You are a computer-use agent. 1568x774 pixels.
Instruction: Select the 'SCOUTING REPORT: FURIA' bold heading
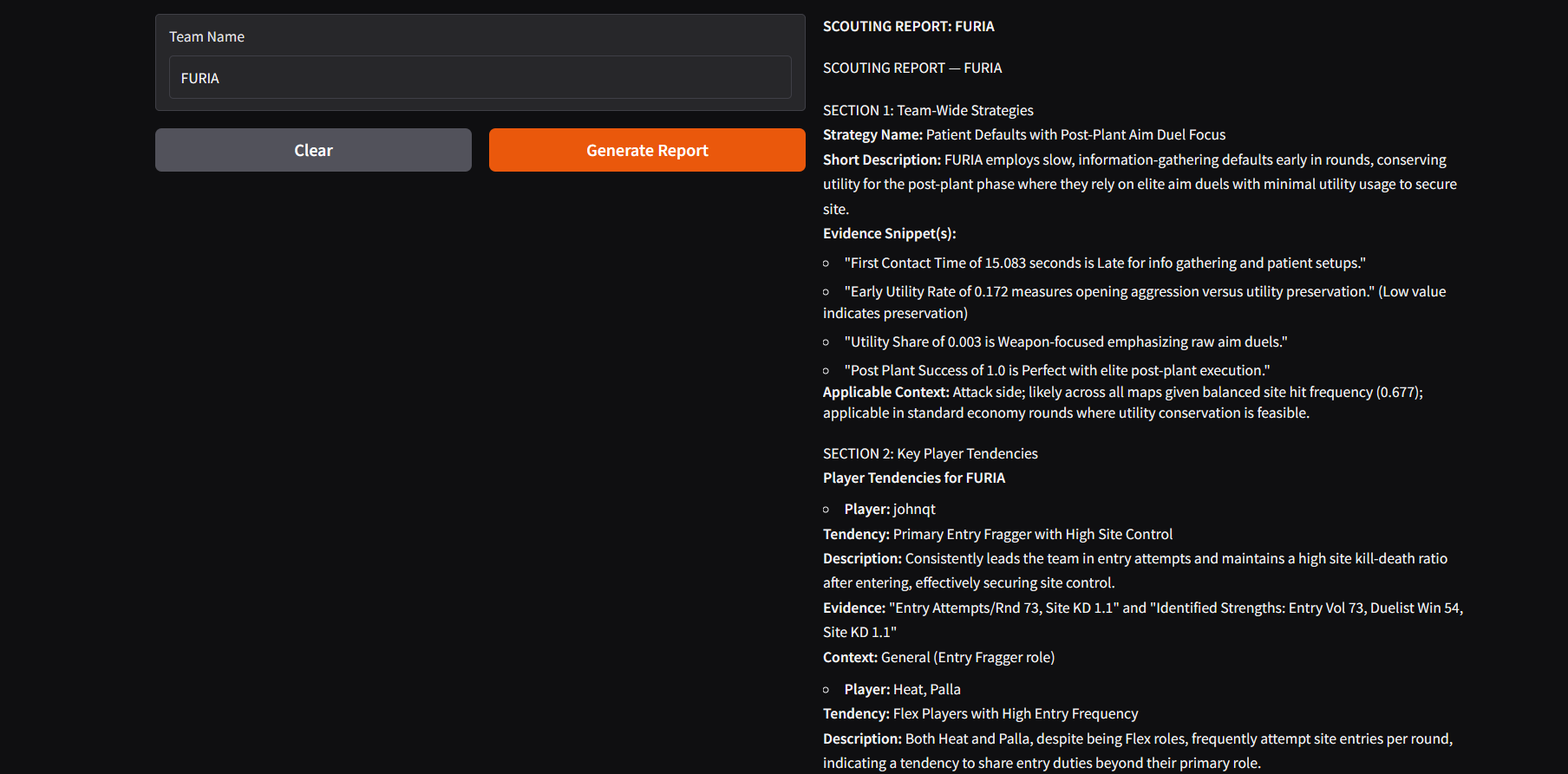[908, 26]
